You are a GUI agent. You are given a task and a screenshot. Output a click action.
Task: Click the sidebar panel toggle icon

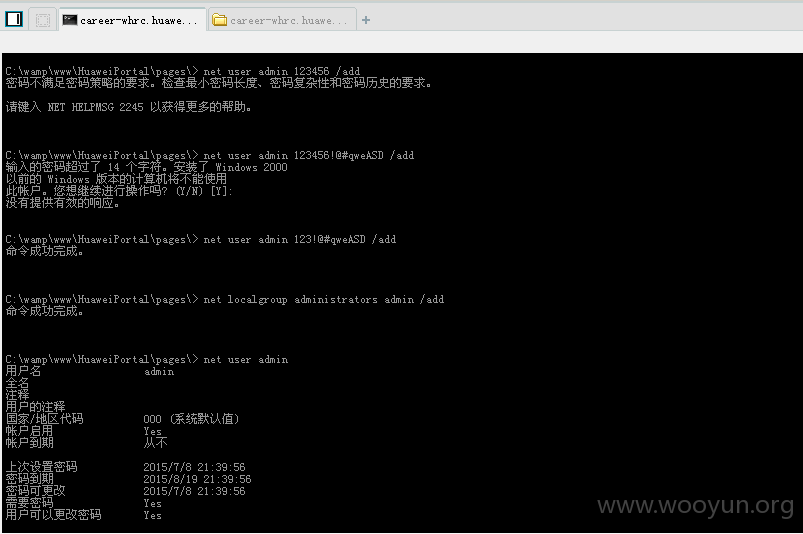[x=14, y=19]
